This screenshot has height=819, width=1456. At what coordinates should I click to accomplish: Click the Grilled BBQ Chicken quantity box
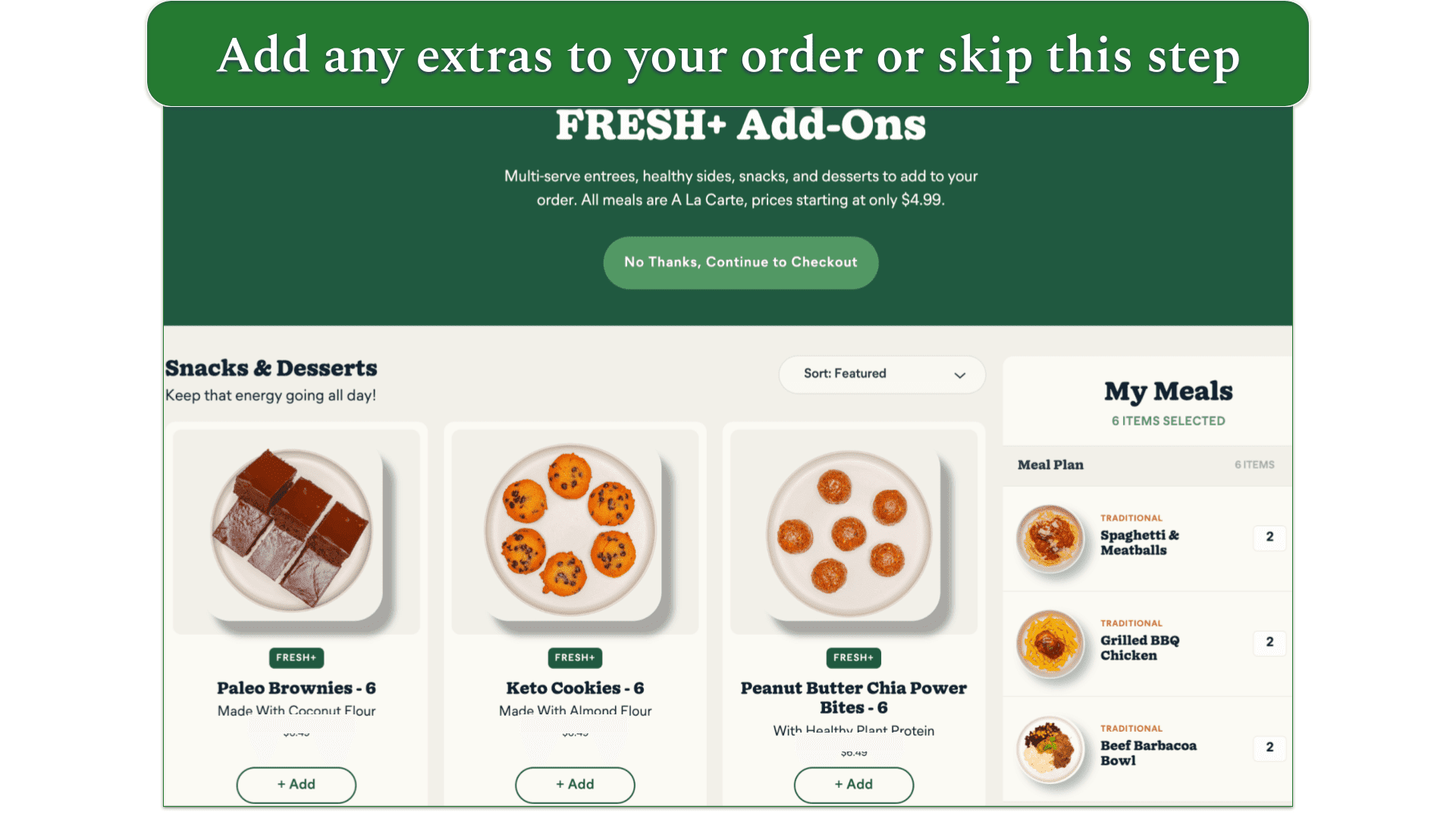point(1269,642)
